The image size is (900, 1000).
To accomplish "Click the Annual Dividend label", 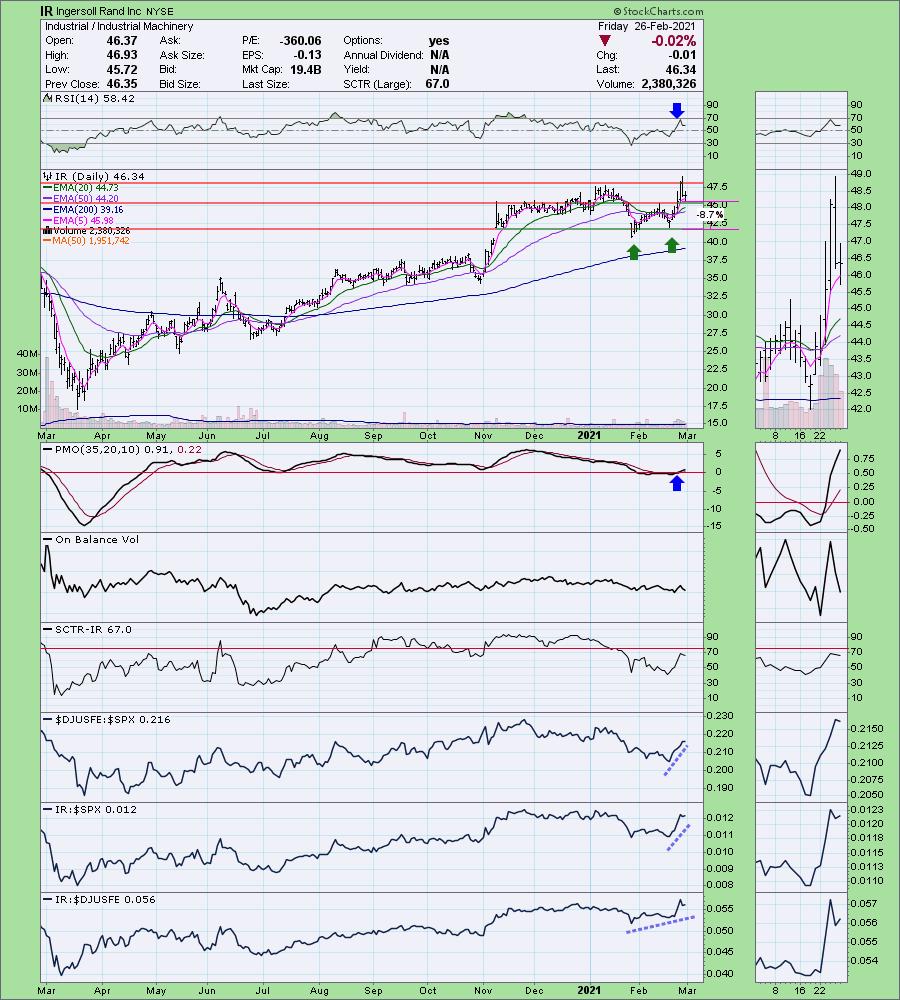I will [383, 55].
